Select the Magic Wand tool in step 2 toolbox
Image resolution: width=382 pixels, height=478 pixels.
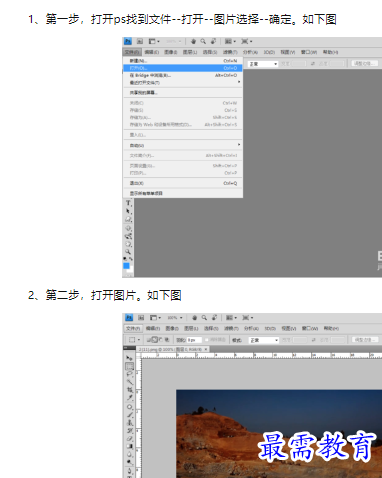pyautogui.click(x=129, y=382)
